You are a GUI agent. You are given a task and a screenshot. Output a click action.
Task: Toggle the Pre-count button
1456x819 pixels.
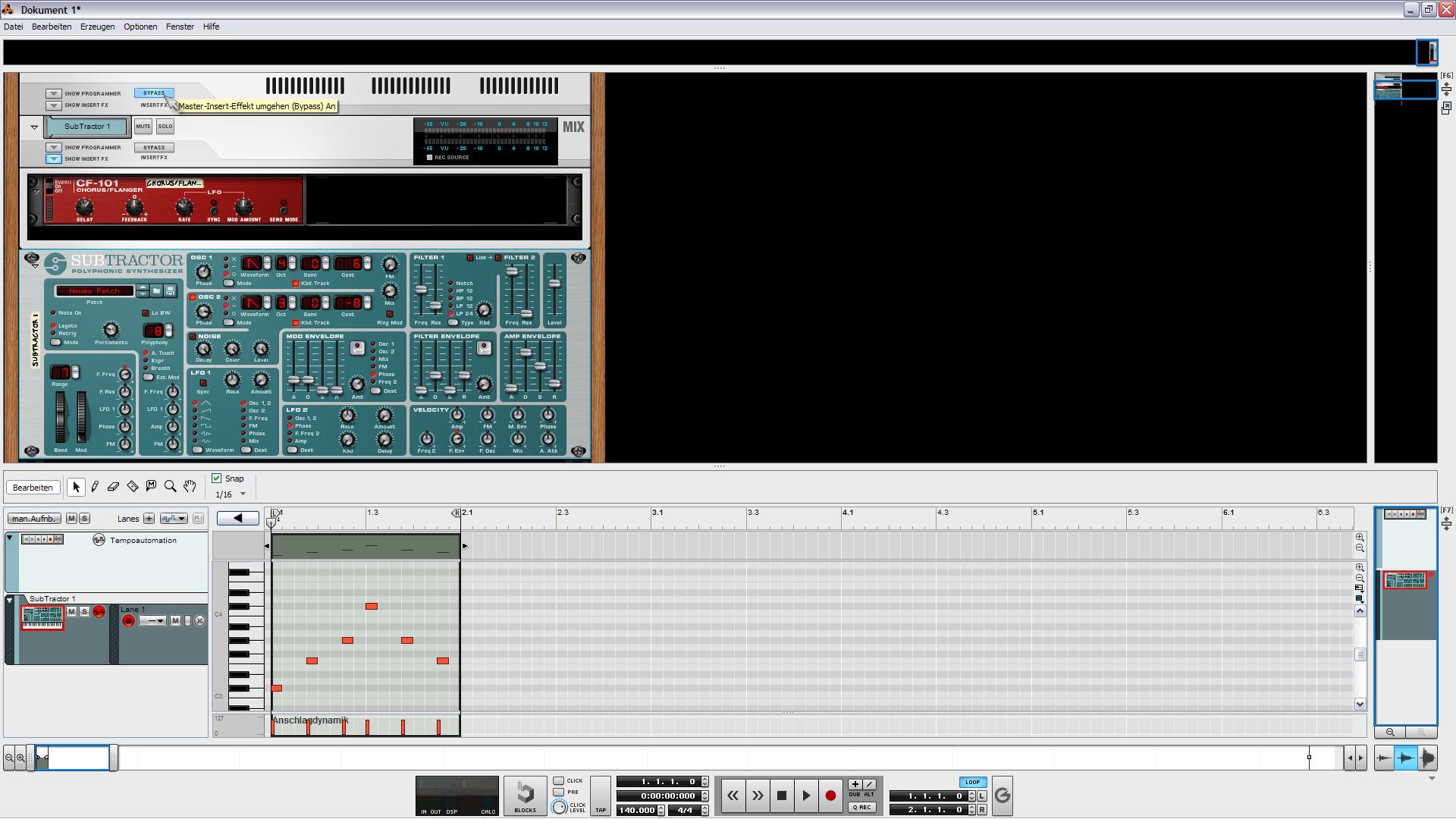(559, 792)
